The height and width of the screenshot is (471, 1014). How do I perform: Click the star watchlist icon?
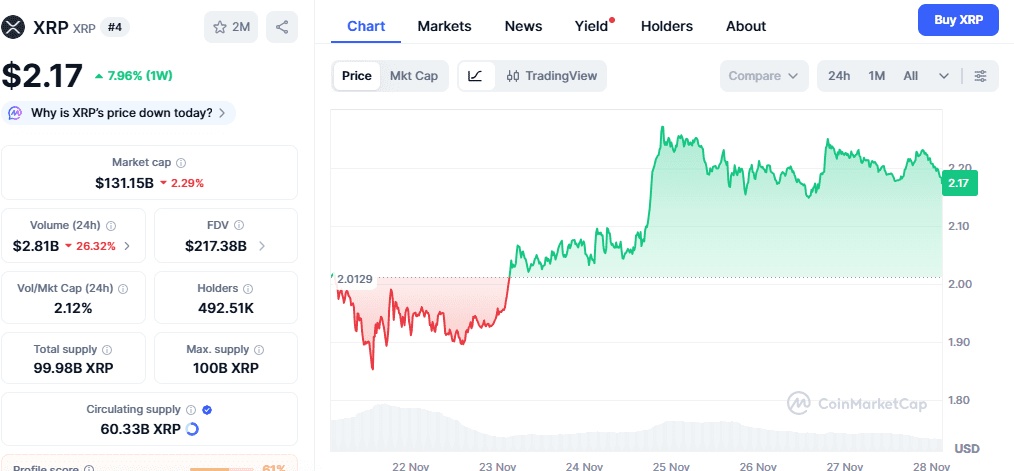click(220, 27)
